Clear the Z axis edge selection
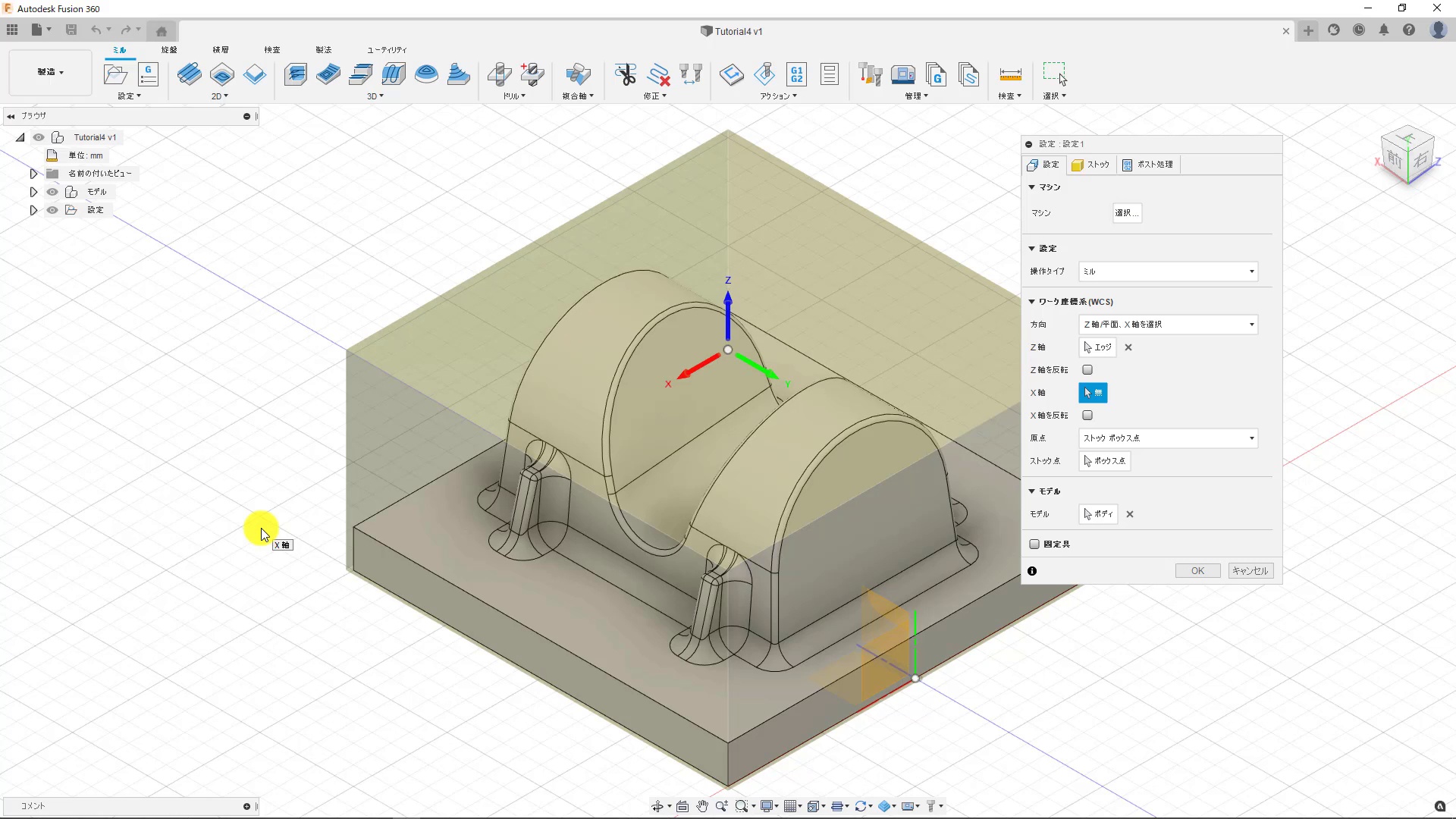Image resolution: width=1456 pixels, height=819 pixels. (1128, 347)
